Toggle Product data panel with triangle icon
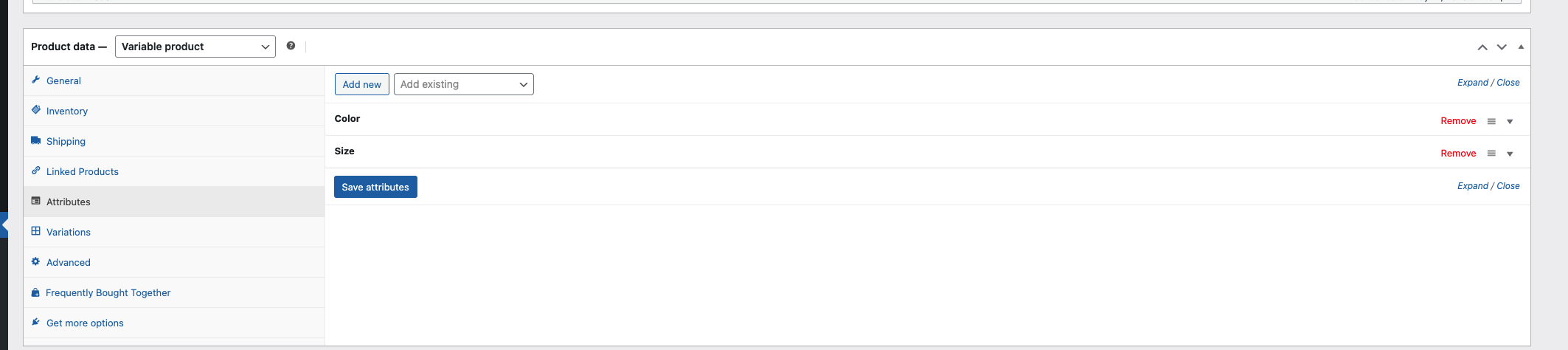 click(x=1521, y=47)
